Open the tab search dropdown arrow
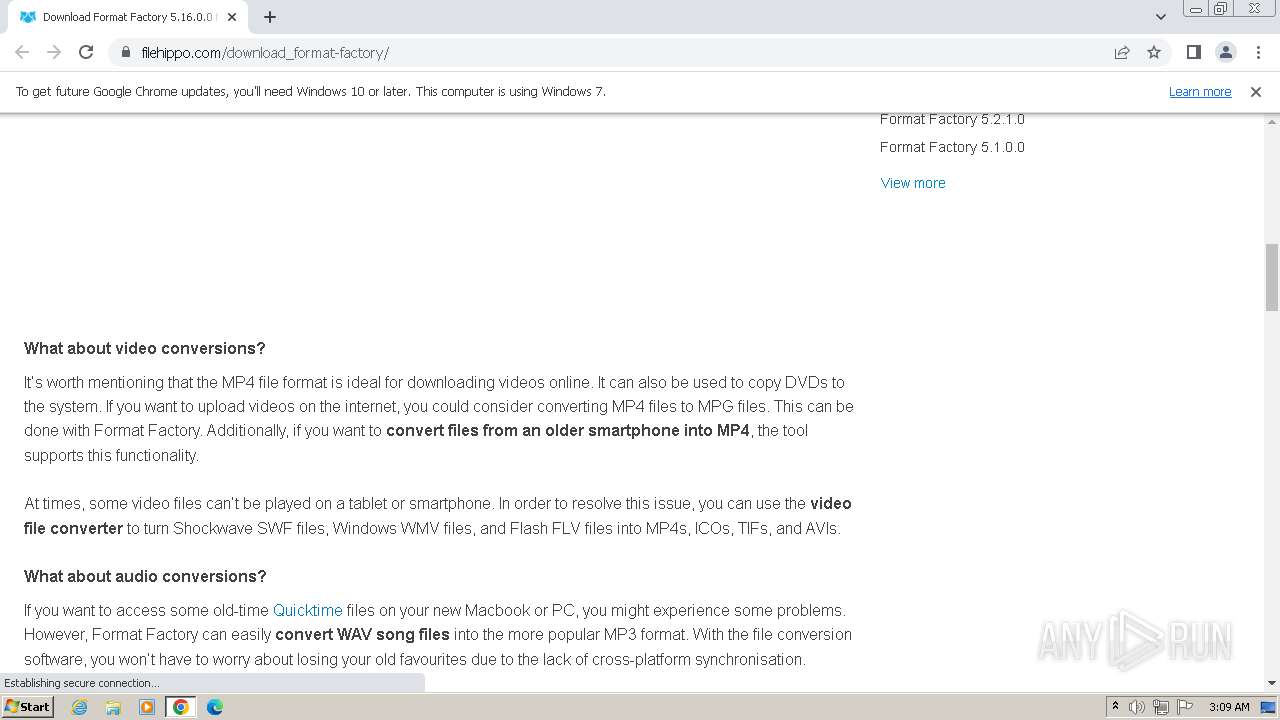 [x=1160, y=17]
